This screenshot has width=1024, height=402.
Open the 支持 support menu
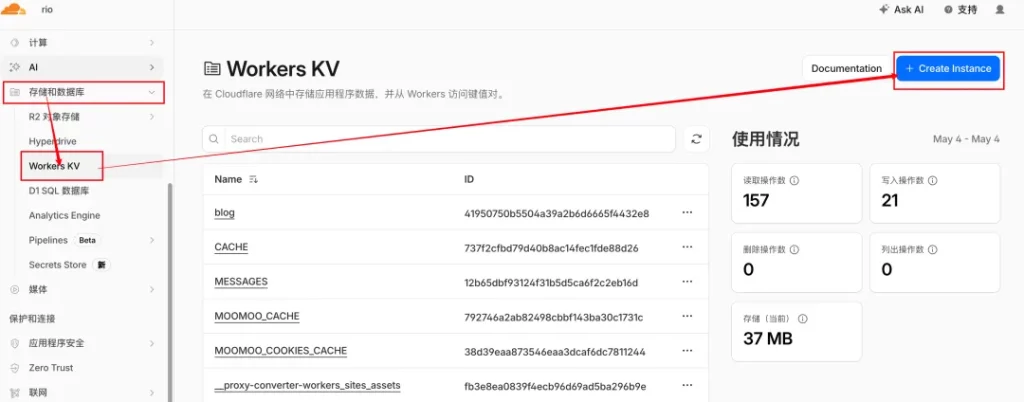pos(960,10)
